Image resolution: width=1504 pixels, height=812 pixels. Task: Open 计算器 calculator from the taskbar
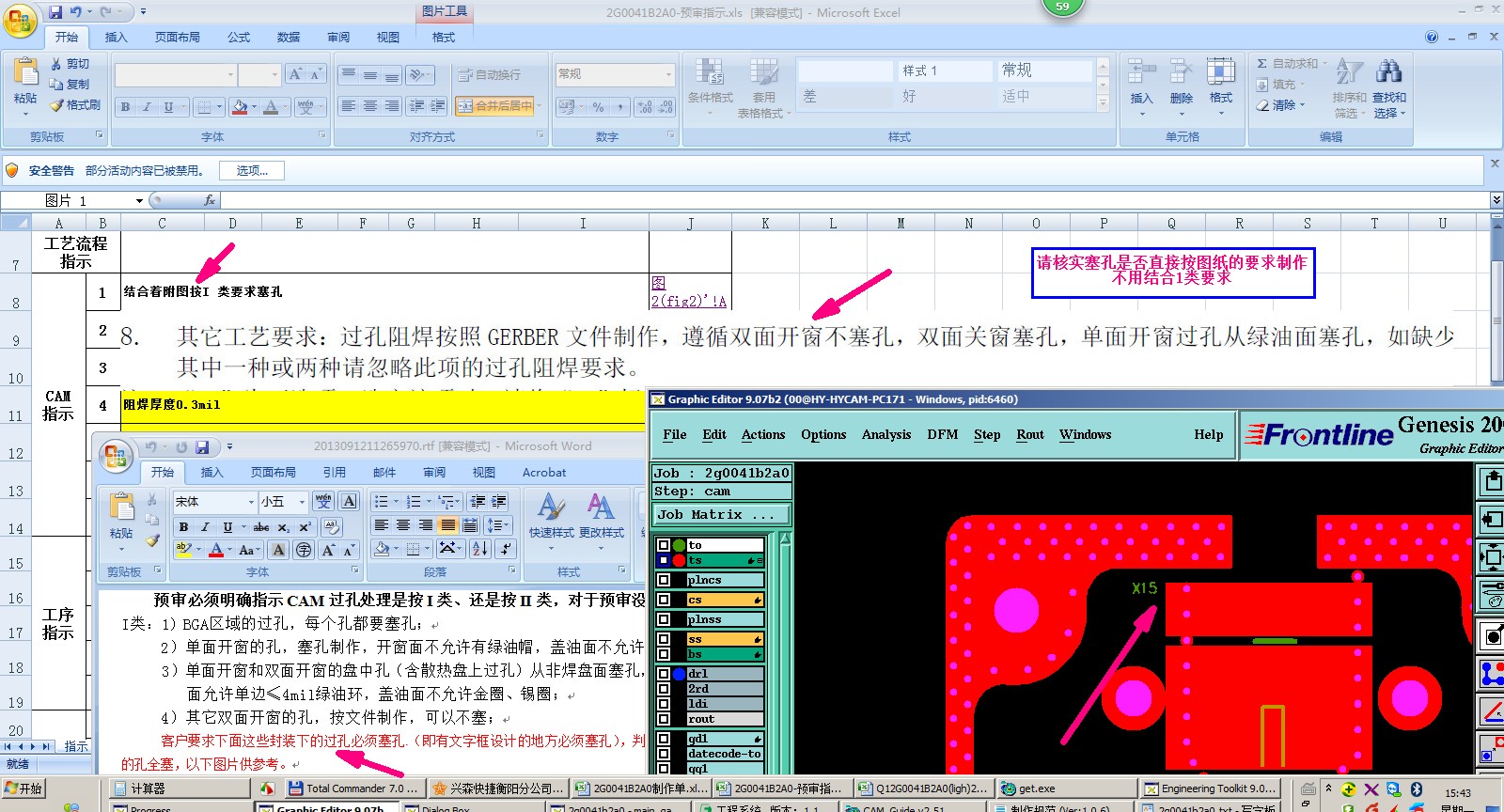click(x=179, y=789)
